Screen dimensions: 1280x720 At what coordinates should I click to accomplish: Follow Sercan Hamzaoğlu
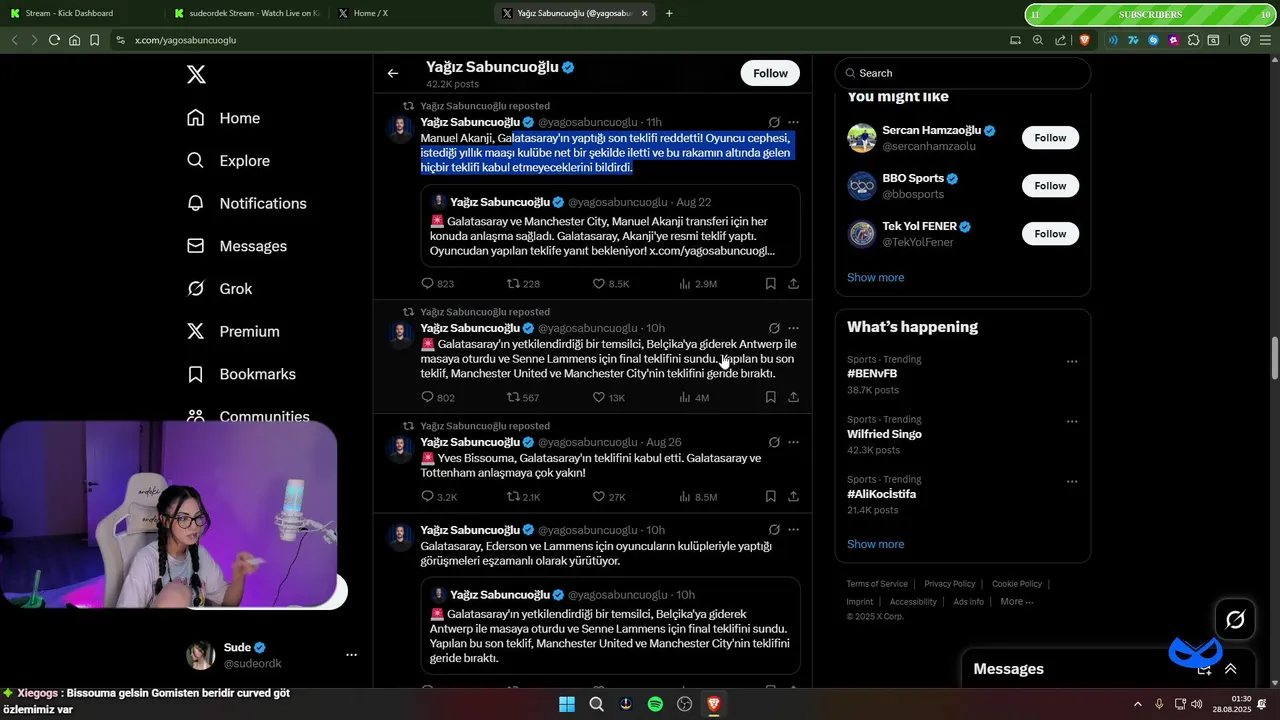pyautogui.click(x=1050, y=138)
